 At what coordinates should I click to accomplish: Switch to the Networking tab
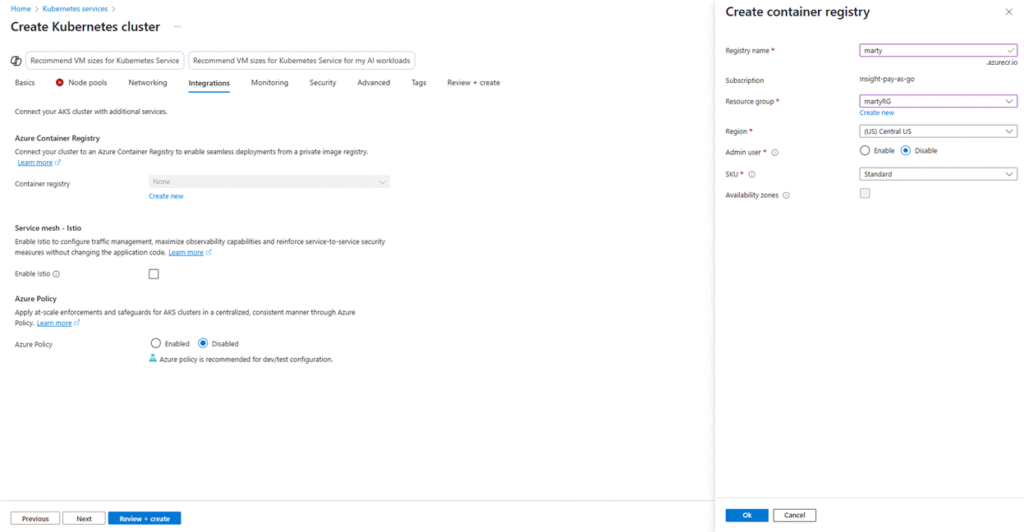148,83
